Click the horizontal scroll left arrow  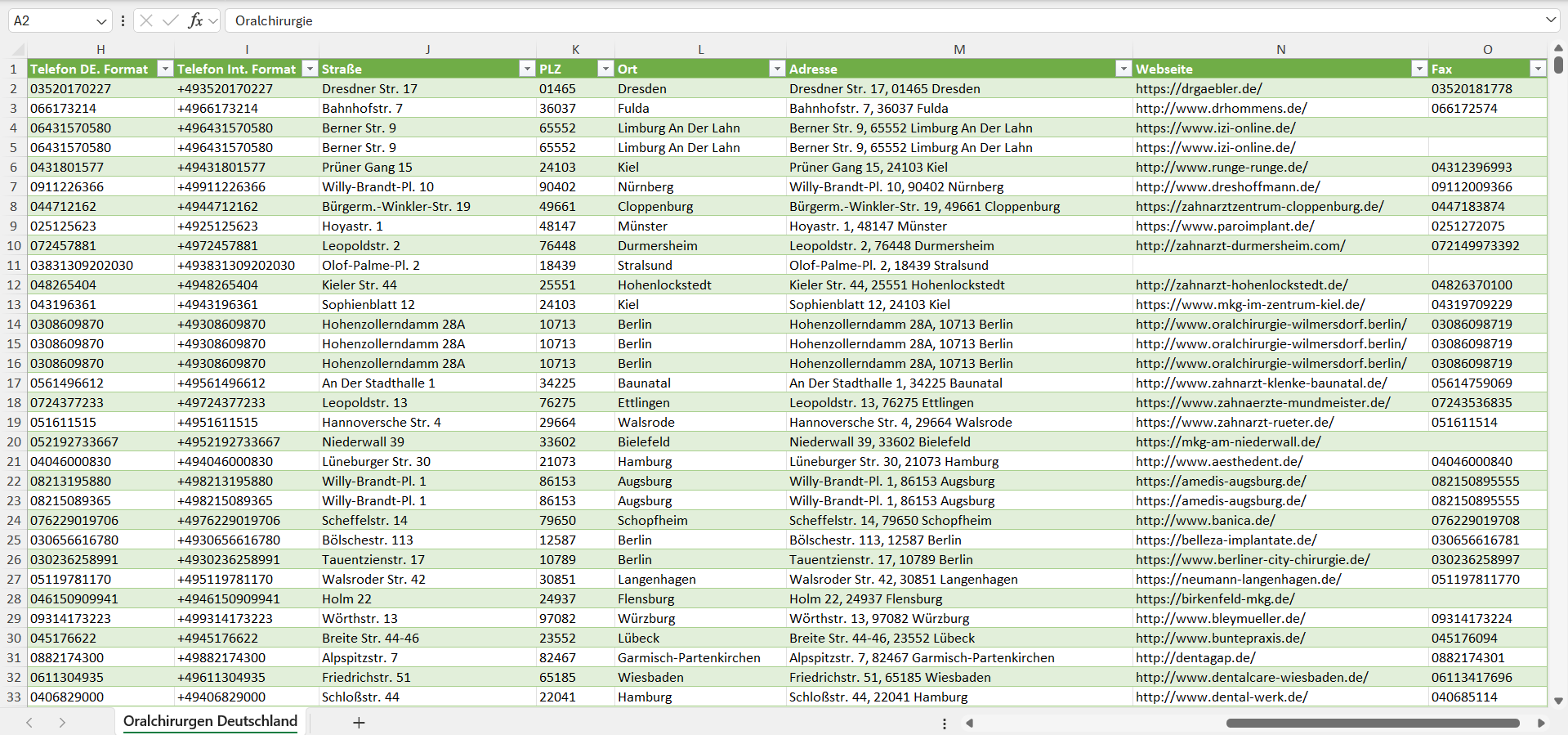970,723
